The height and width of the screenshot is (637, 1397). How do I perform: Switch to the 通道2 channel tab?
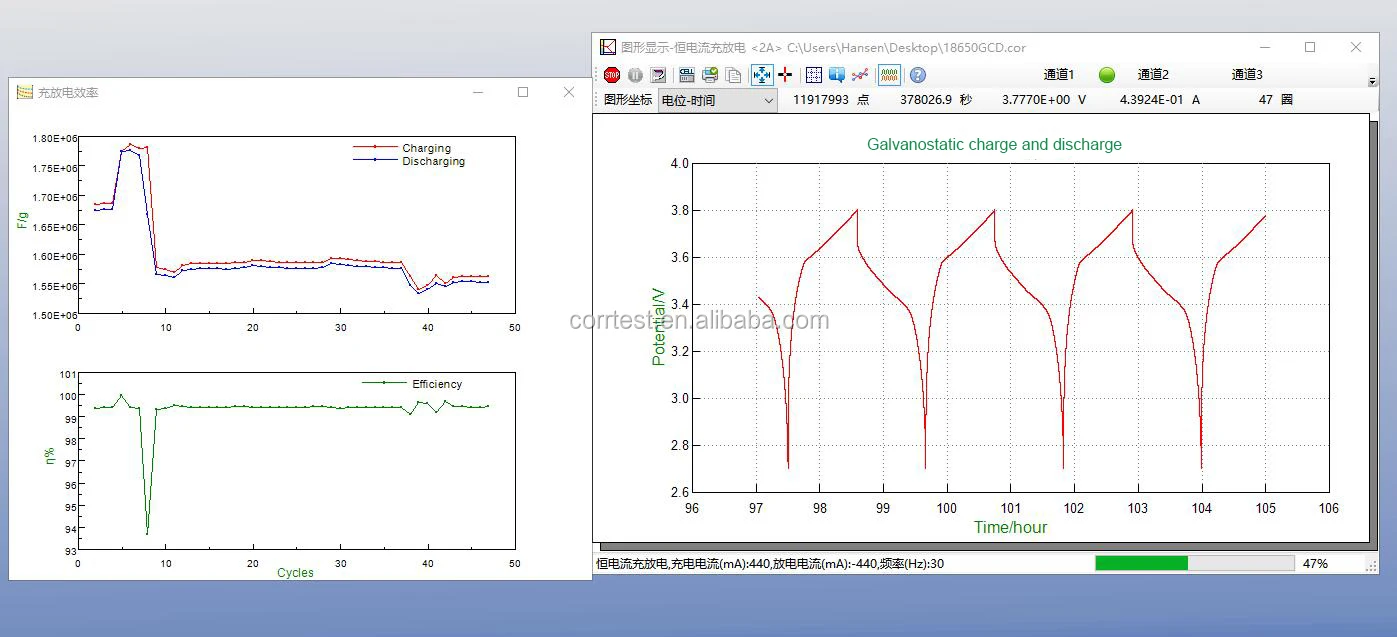pyautogui.click(x=1153, y=75)
